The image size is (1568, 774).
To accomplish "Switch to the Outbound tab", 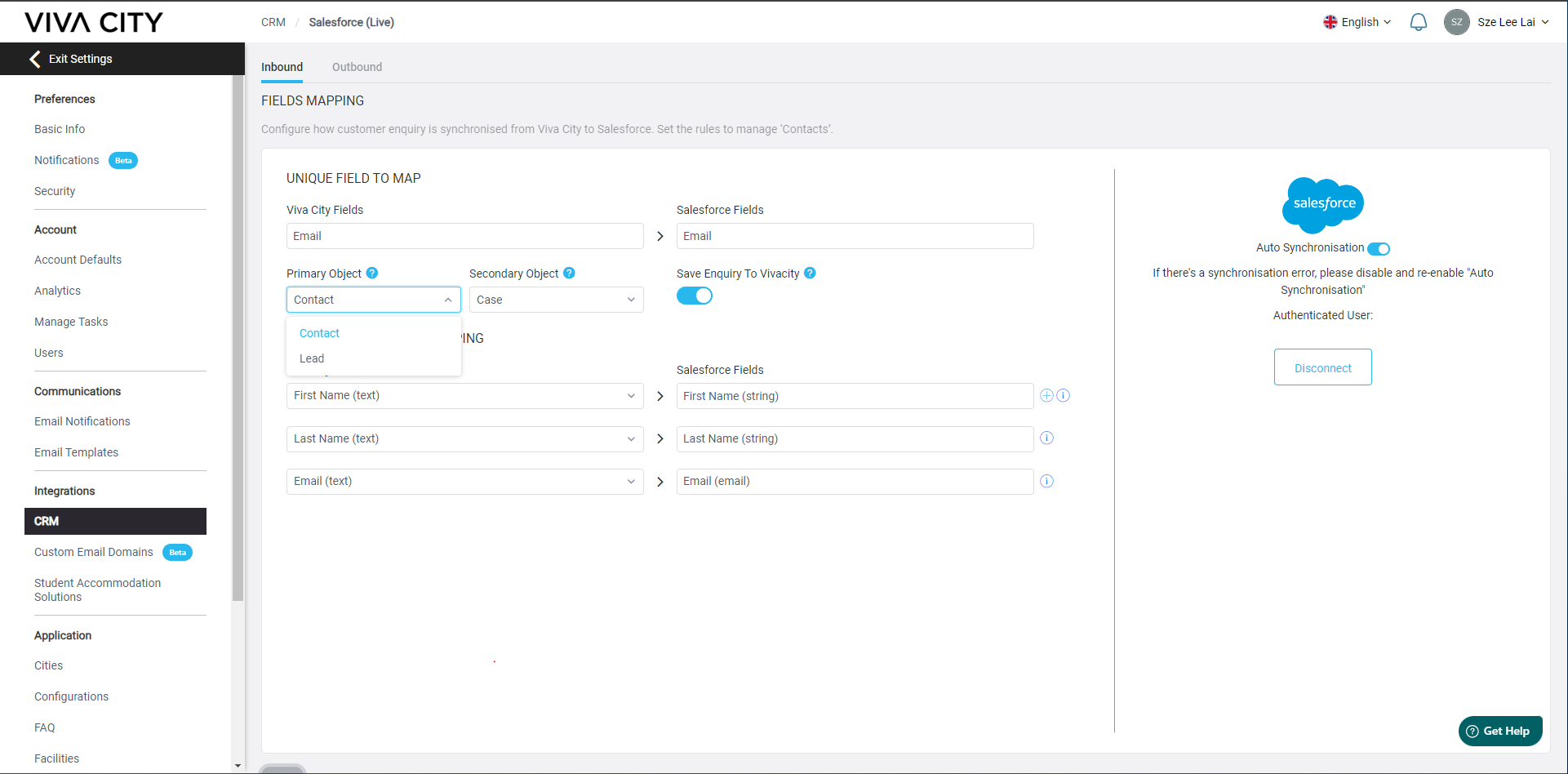I will pos(357,67).
